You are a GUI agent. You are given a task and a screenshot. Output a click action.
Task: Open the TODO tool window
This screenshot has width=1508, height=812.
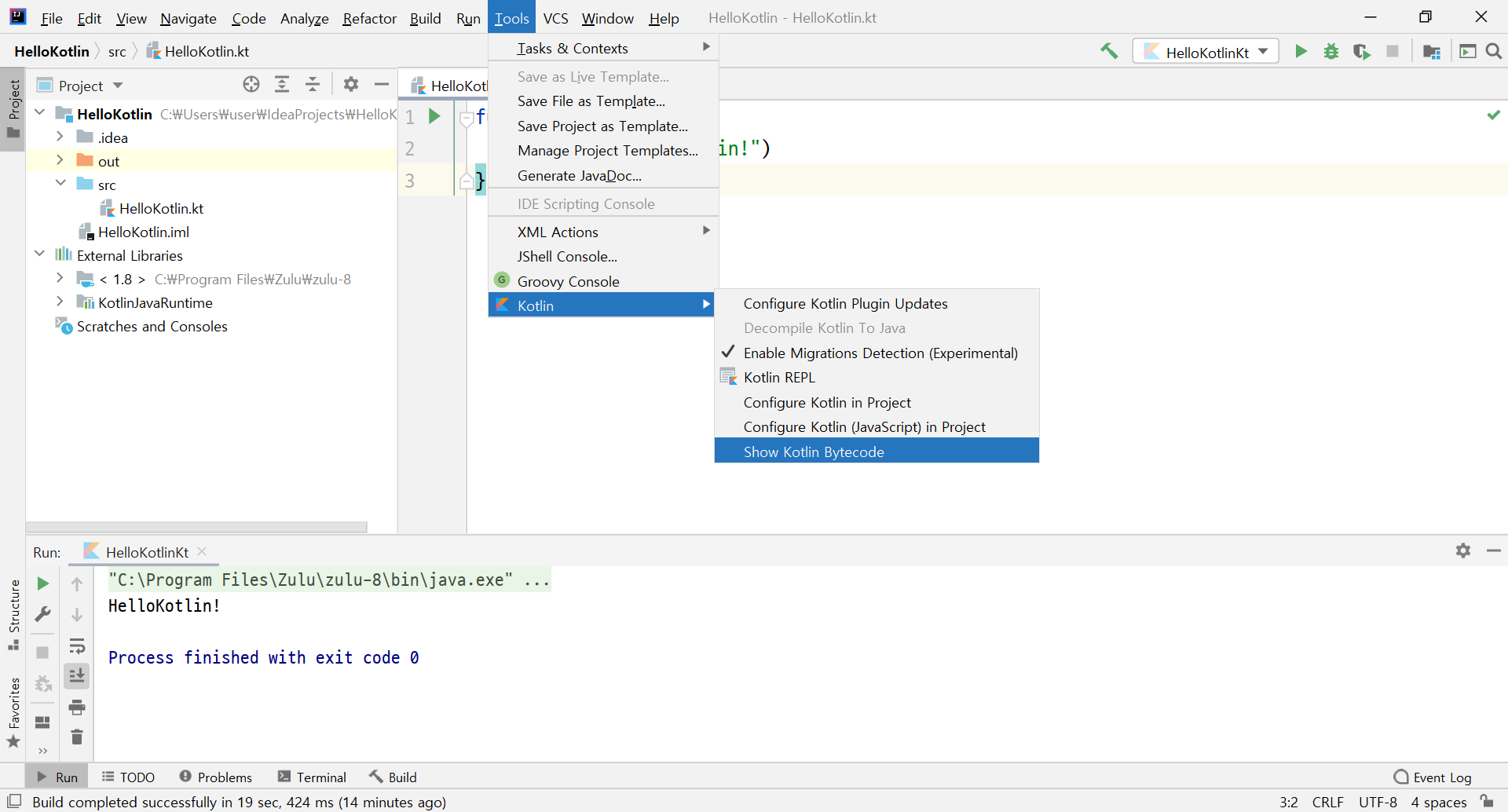tap(129, 777)
